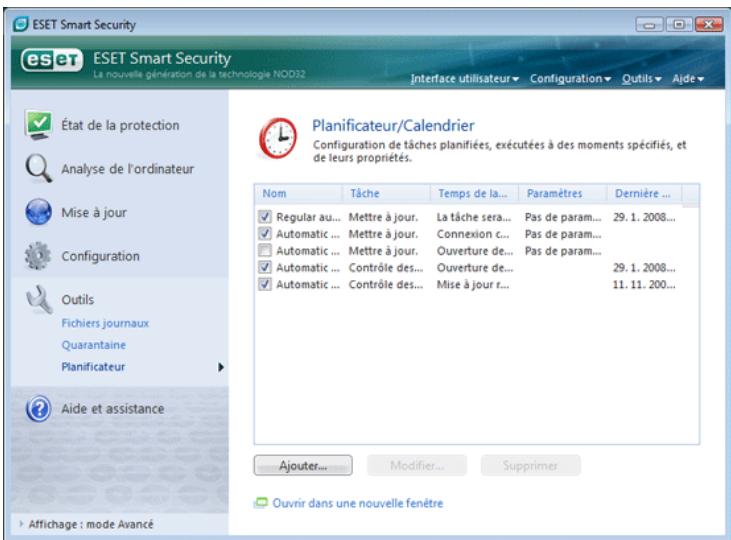This screenshot has width=731, height=540.
Task: Expand the Affichage : mode Avancé arrow
Action: click(21, 524)
